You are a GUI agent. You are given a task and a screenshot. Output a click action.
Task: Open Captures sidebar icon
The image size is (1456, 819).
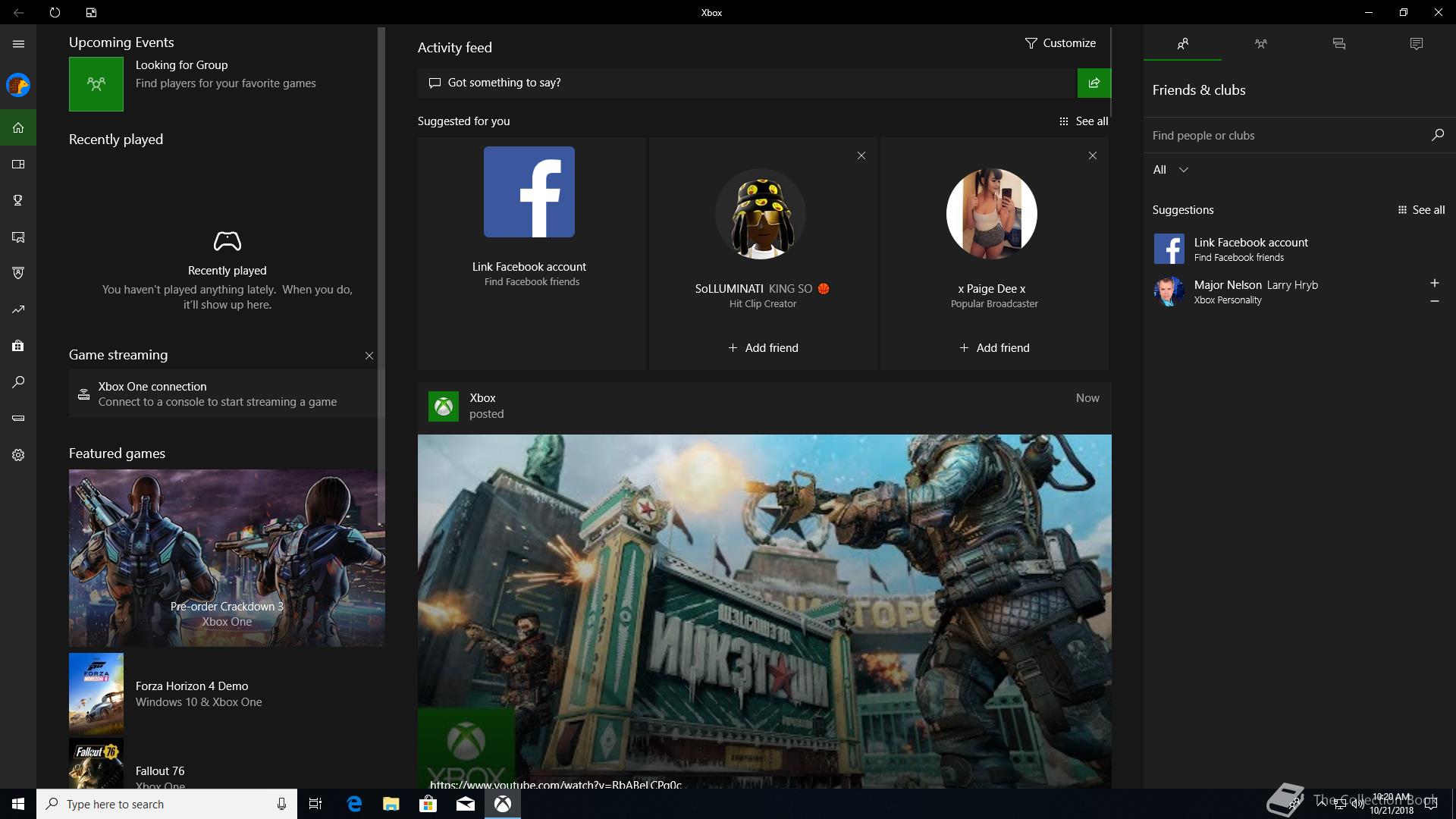(x=18, y=237)
